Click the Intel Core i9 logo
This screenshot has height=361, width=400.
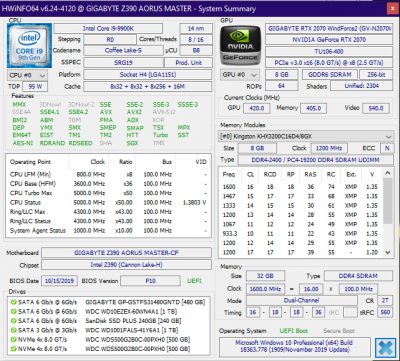[29, 46]
